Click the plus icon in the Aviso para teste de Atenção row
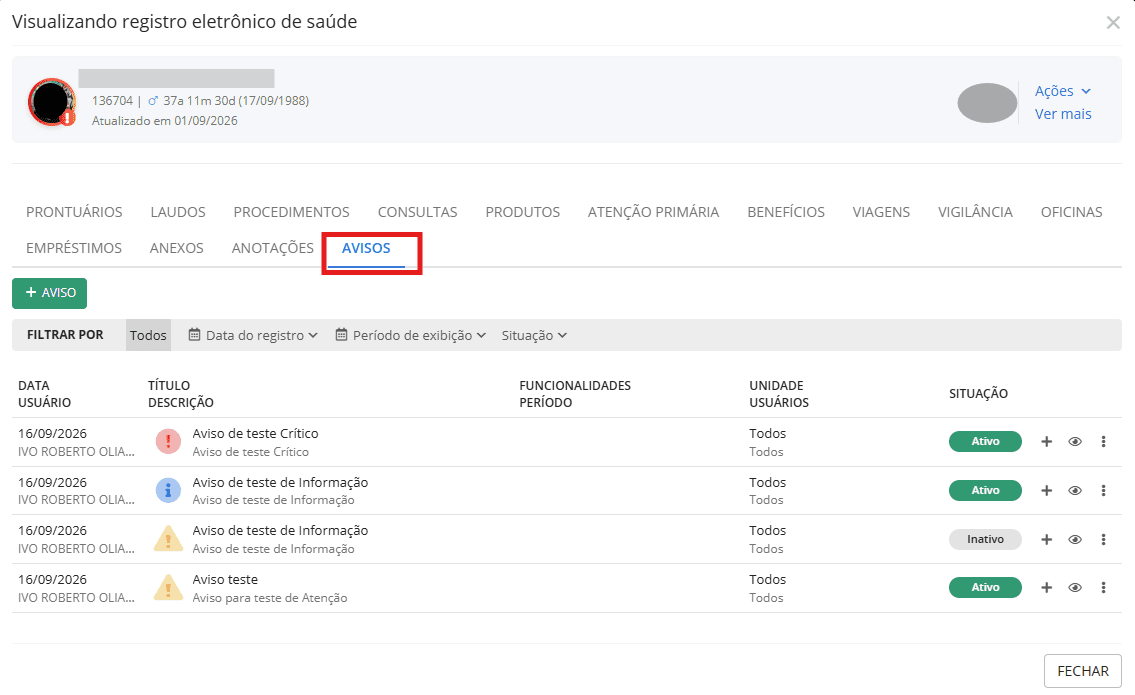1135x695 pixels. click(x=1046, y=588)
